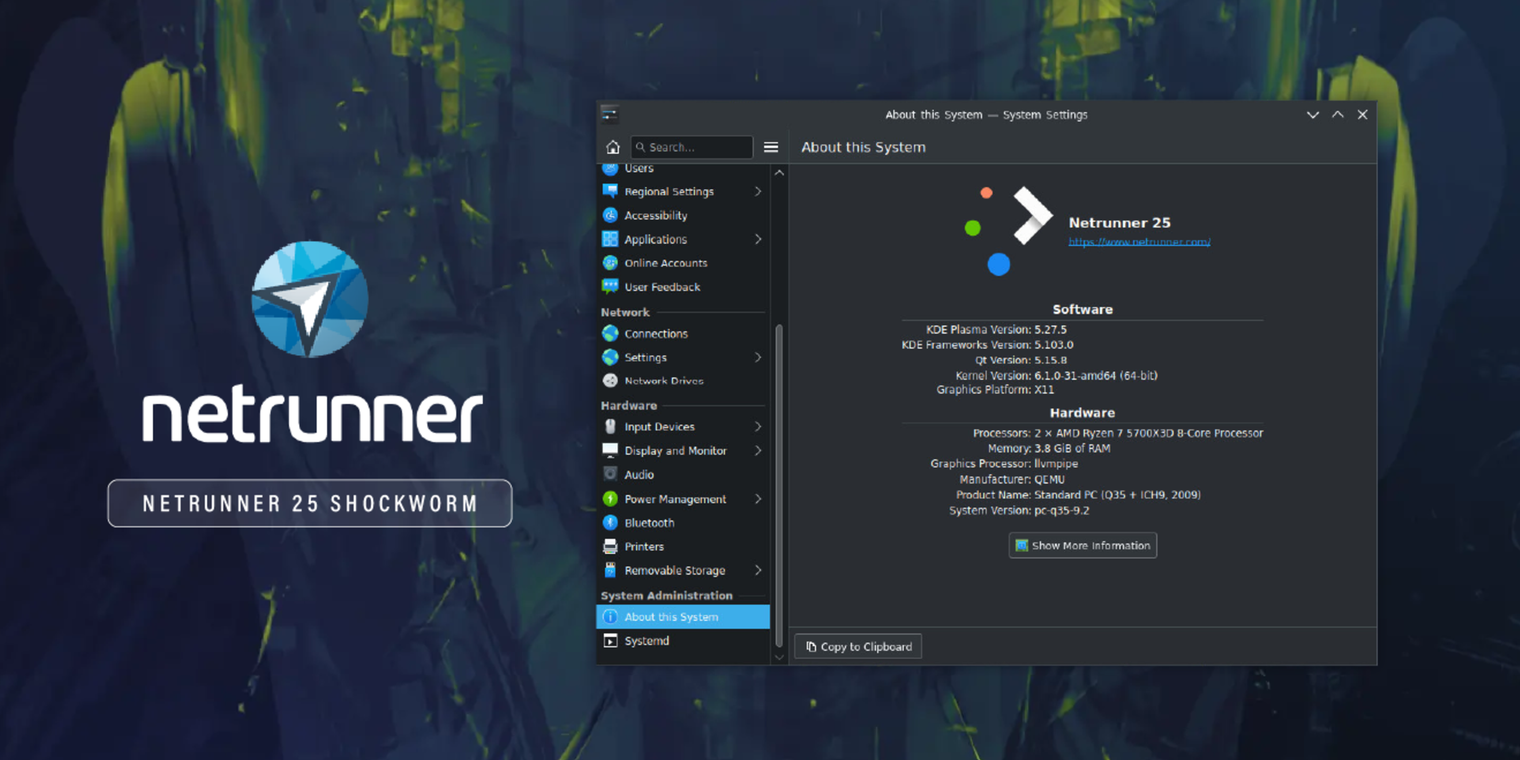Select About this System in sidebar
Screen dimensions: 1520x760
[x=672, y=617]
